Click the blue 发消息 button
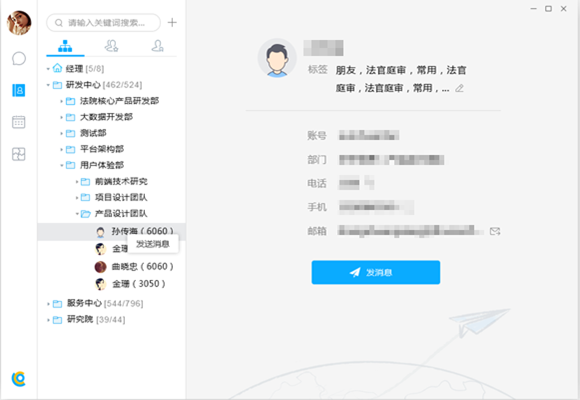The width and height of the screenshot is (580, 400). (x=376, y=272)
